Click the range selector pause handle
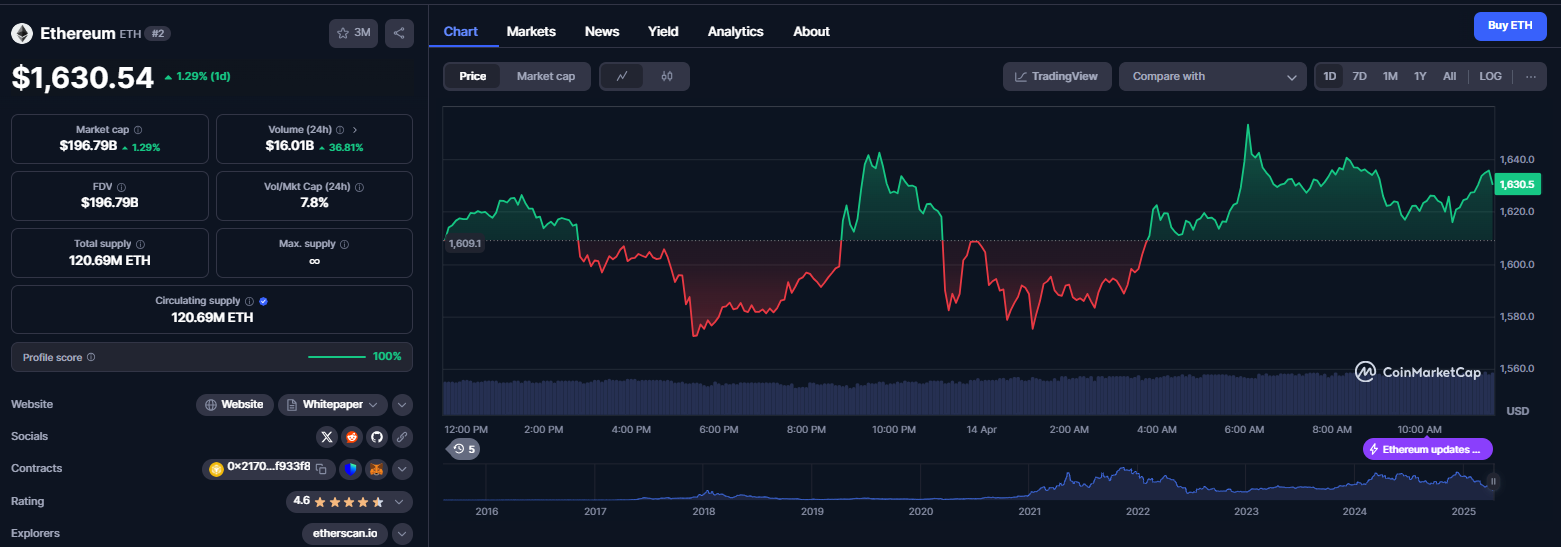1561x547 pixels. (1493, 481)
